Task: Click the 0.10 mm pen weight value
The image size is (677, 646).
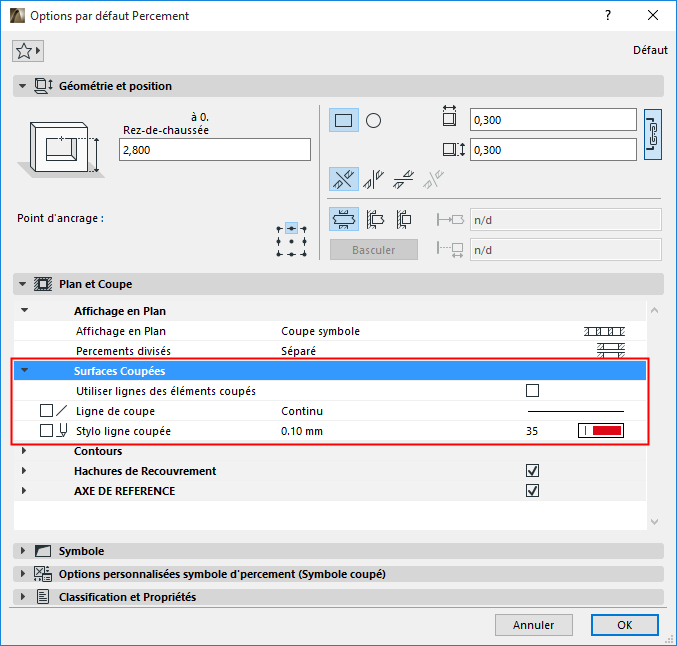Action: click(302, 431)
